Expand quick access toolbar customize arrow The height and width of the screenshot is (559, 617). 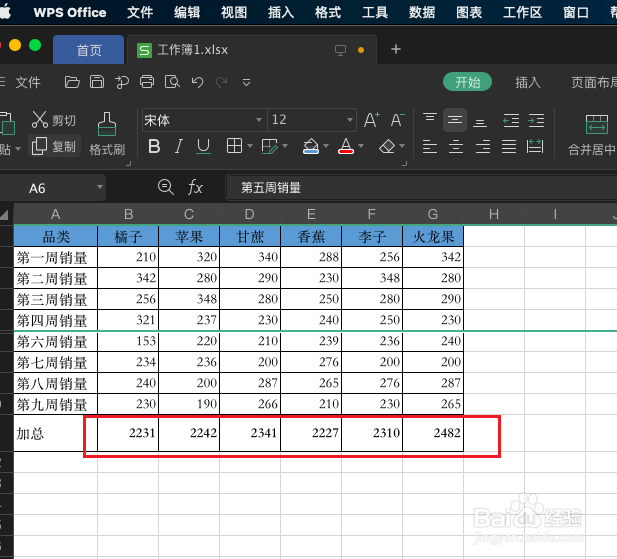[x=246, y=82]
